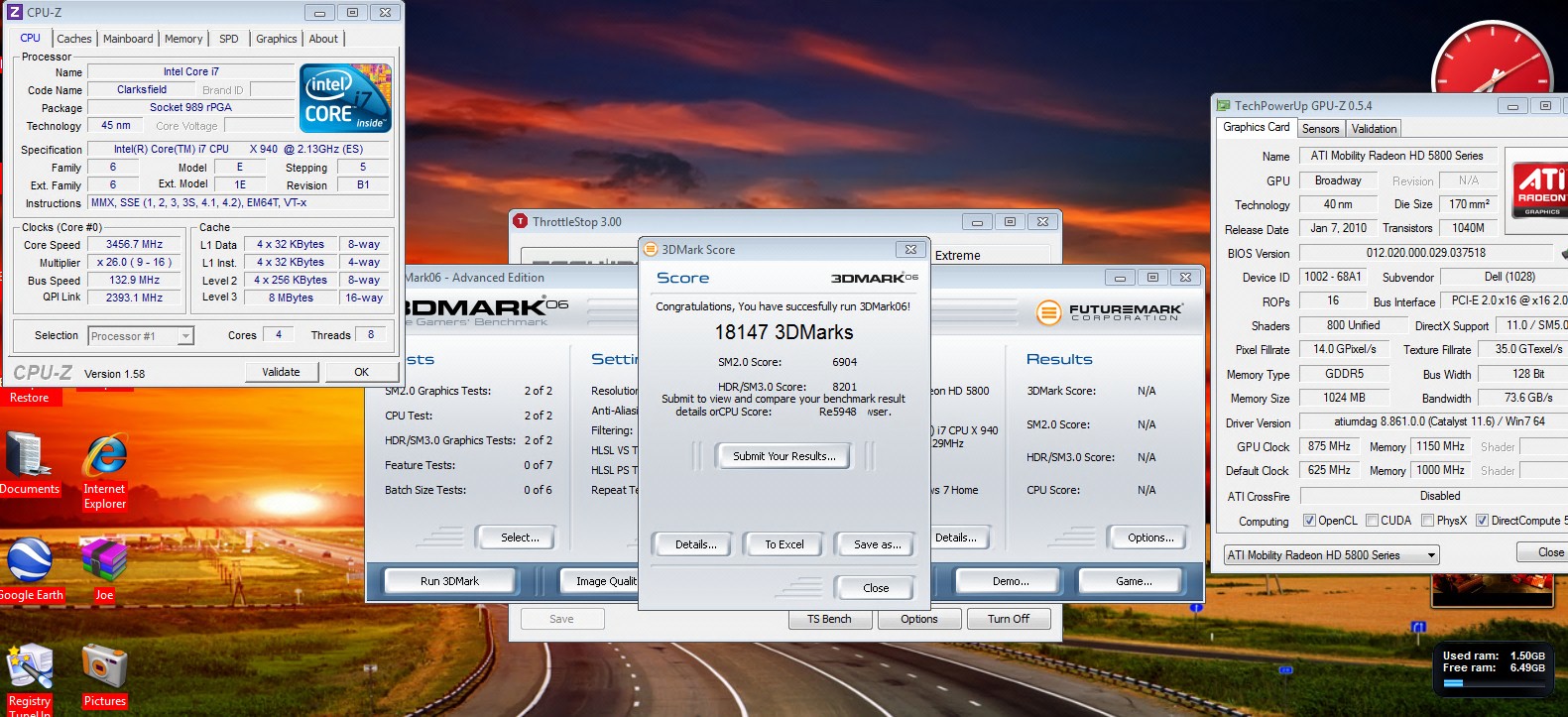
Task: Toggle the PhysX checkbox in GPU-Z
Action: (x=1427, y=521)
